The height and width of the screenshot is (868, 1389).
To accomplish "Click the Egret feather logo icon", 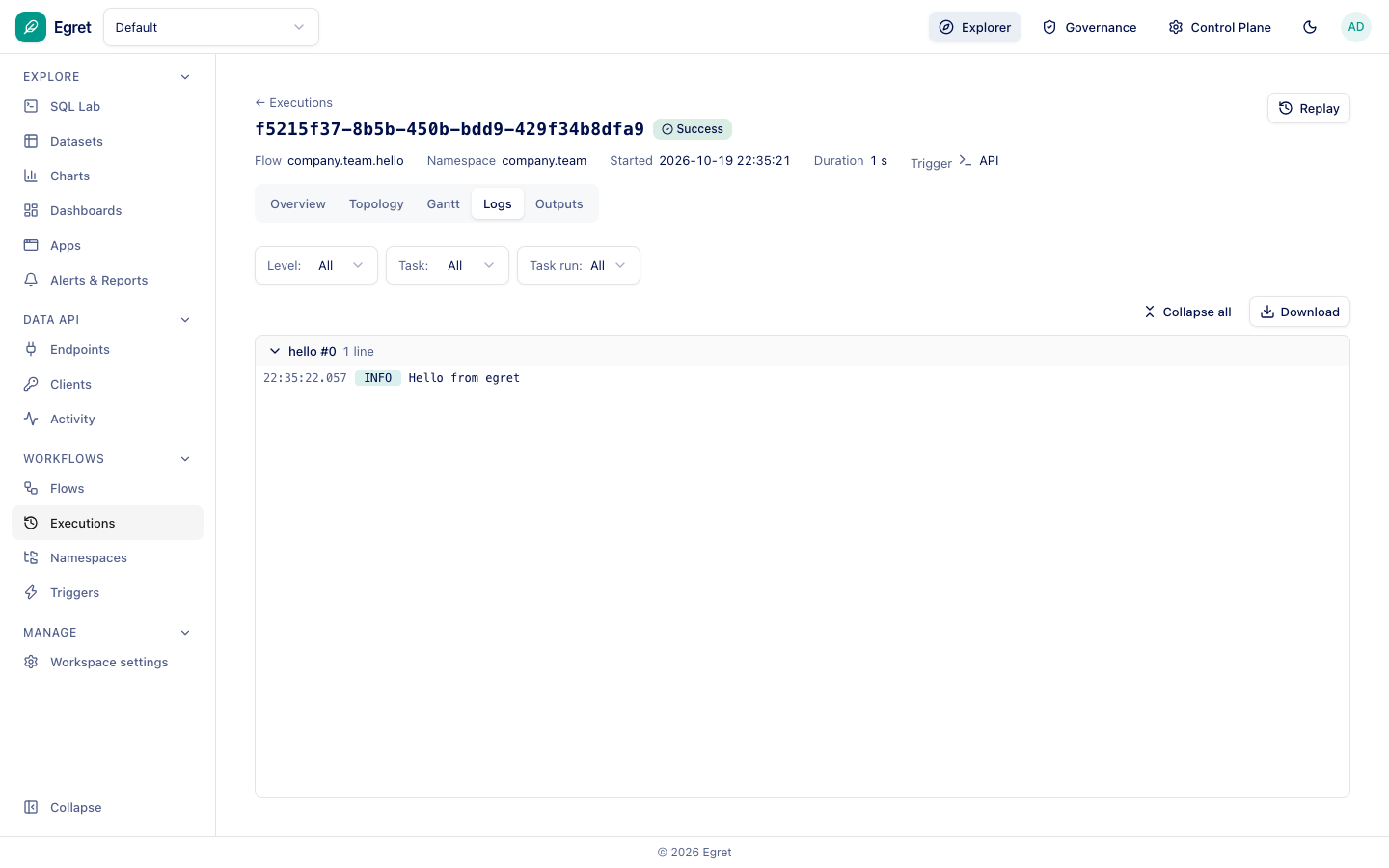I will click(x=31, y=27).
